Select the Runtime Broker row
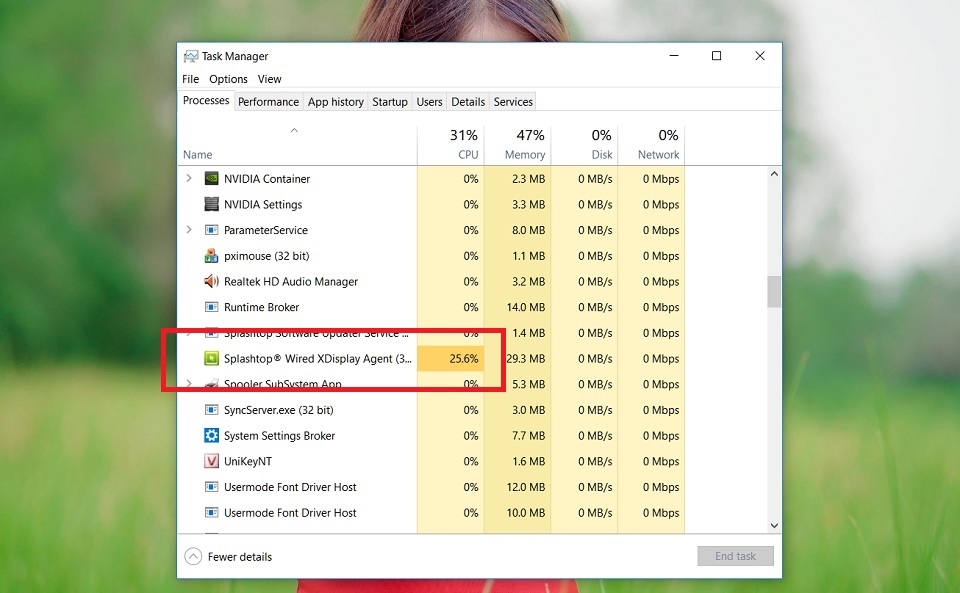The image size is (960, 593). pos(431,307)
